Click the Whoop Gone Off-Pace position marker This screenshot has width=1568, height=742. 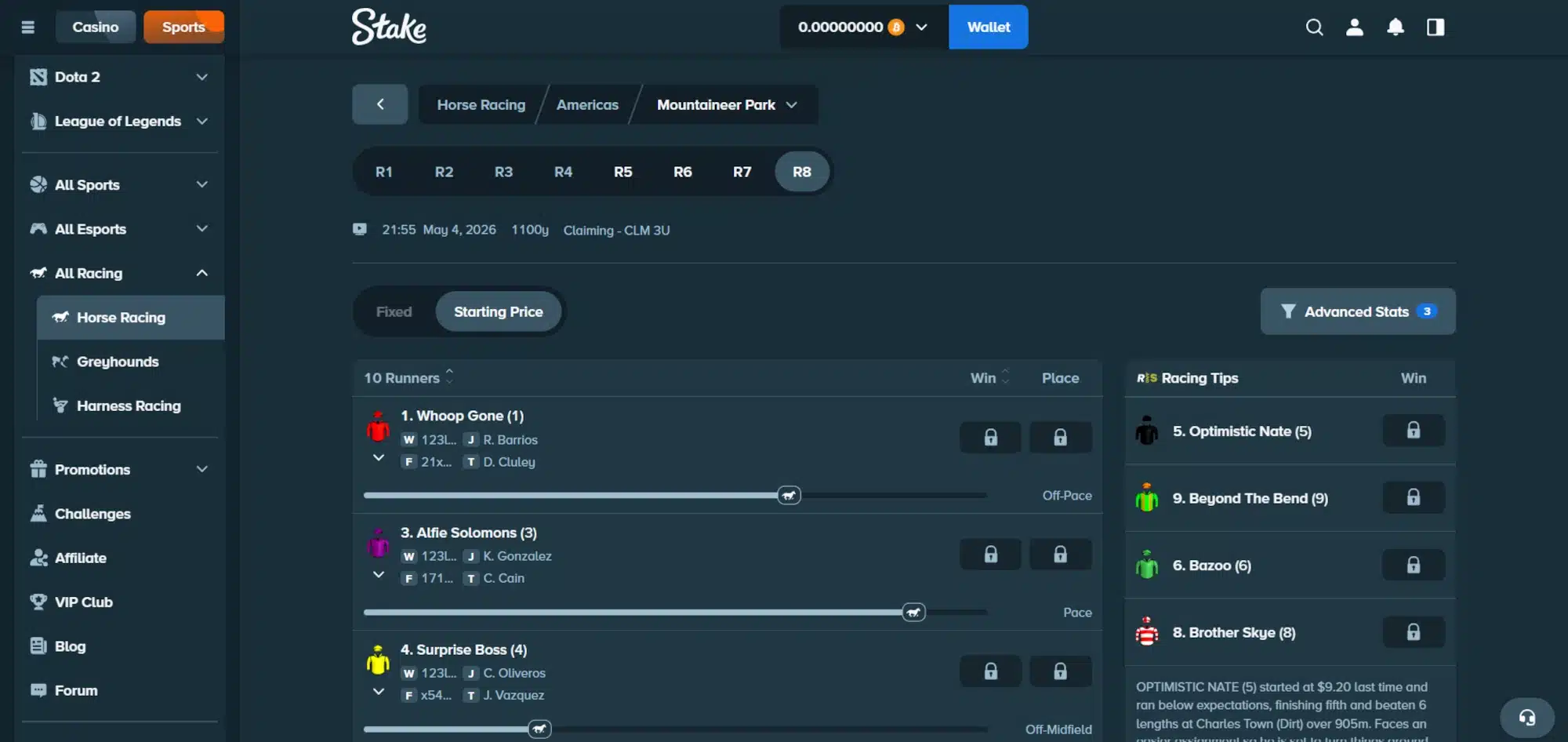click(x=789, y=495)
